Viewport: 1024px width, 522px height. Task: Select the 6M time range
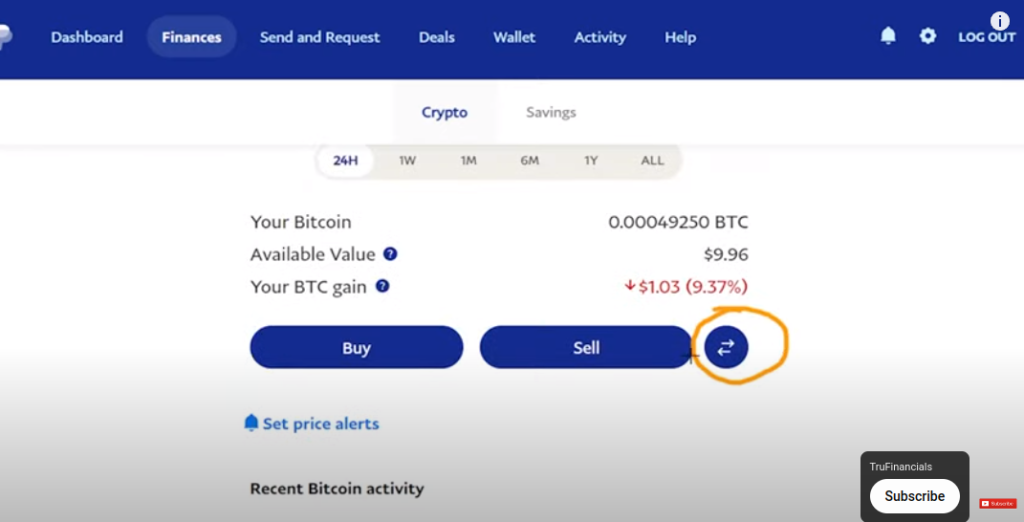(x=530, y=161)
